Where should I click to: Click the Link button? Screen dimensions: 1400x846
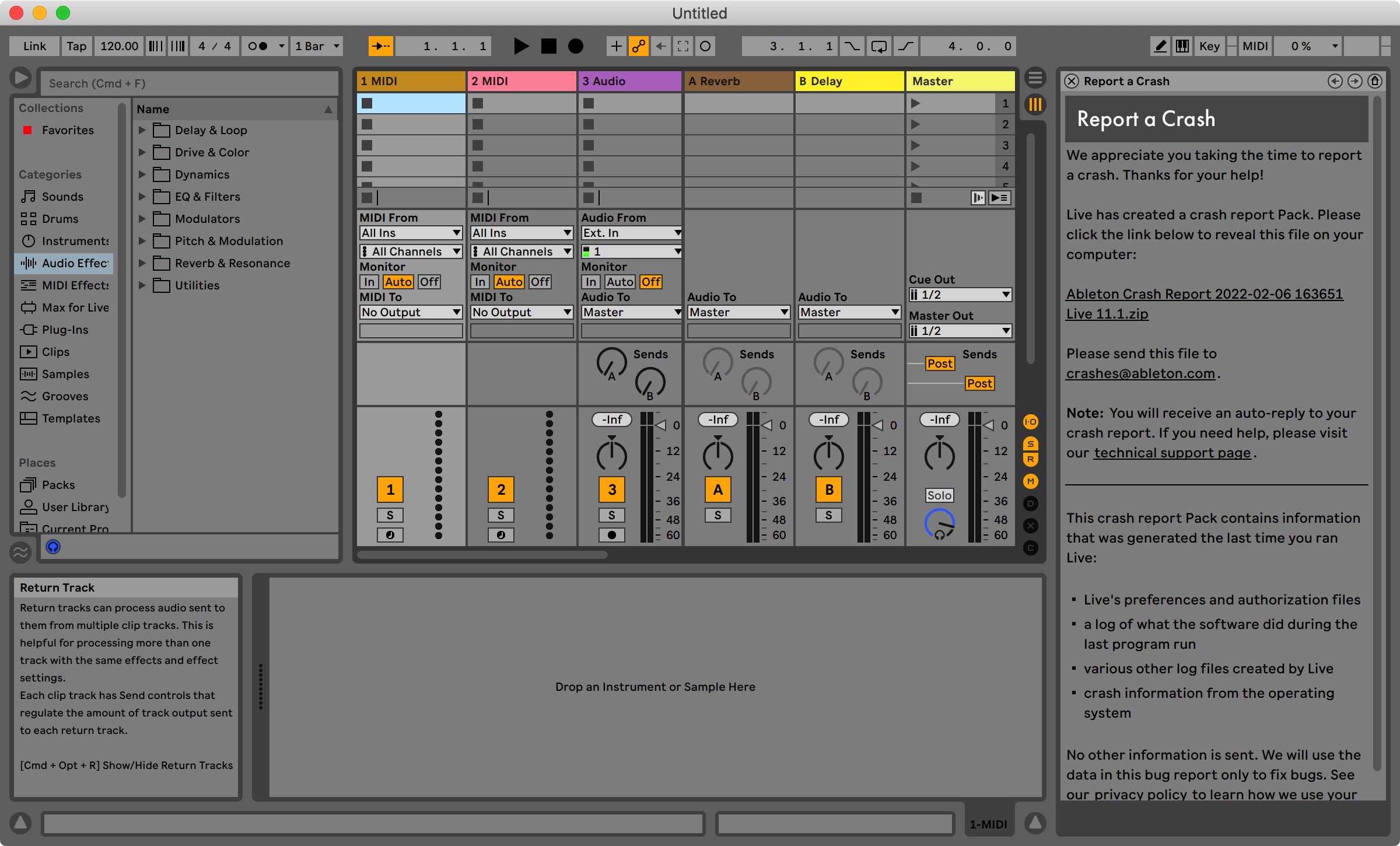35,46
